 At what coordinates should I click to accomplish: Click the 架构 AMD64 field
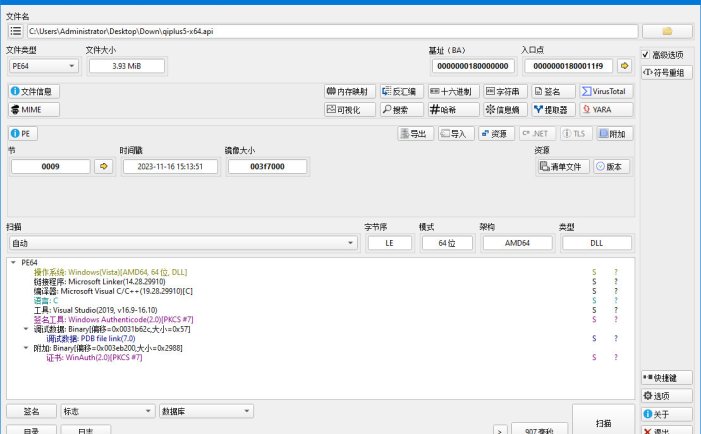tap(517, 243)
